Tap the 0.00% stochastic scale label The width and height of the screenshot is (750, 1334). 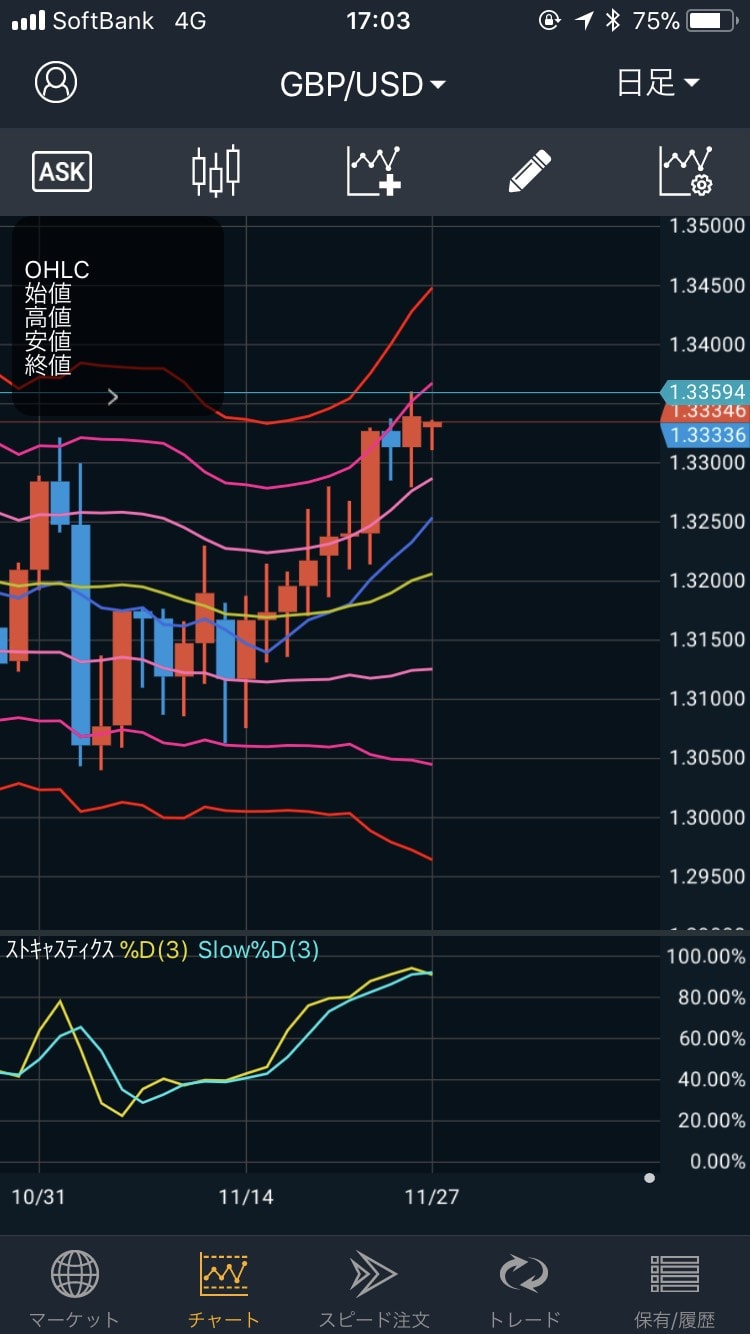[717, 1161]
